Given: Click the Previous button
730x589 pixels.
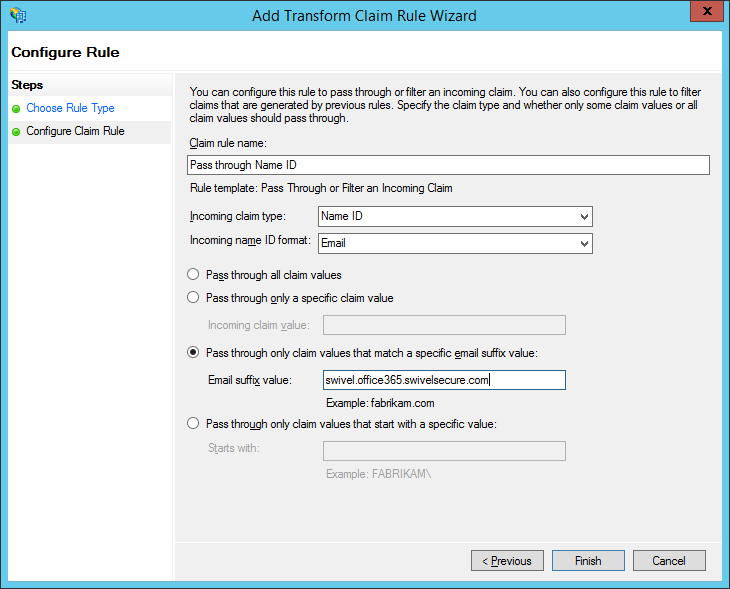Looking at the screenshot, I should (507, 561).
